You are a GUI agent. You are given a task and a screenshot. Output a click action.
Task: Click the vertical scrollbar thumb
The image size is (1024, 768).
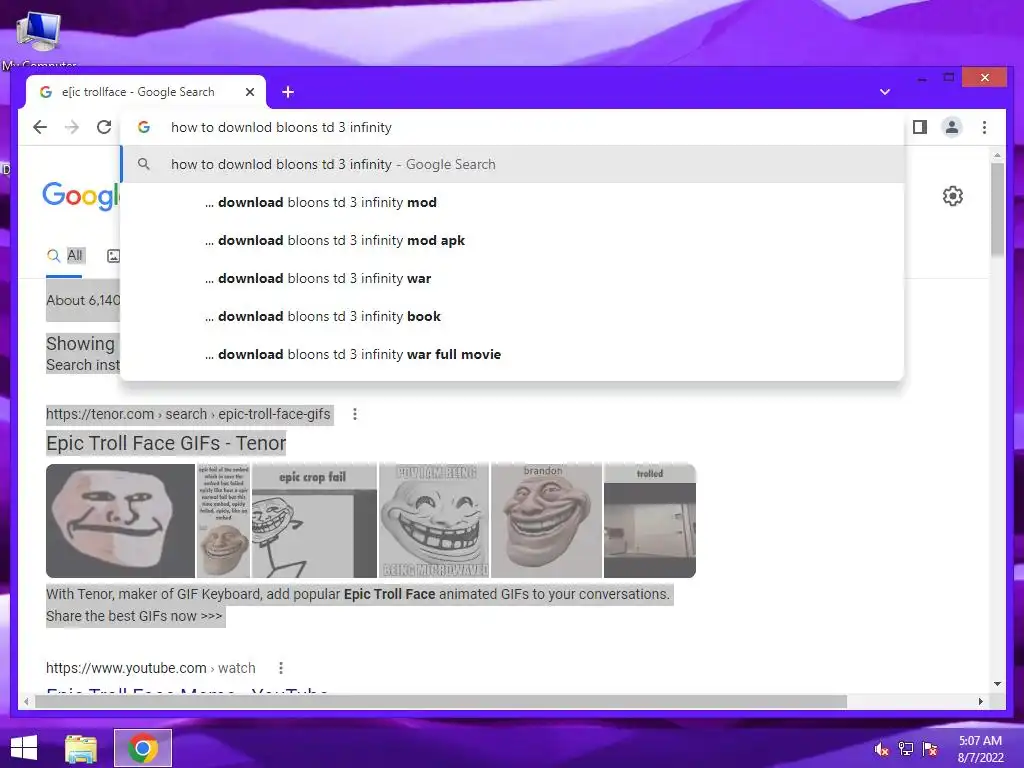click(x=997, y=209)
